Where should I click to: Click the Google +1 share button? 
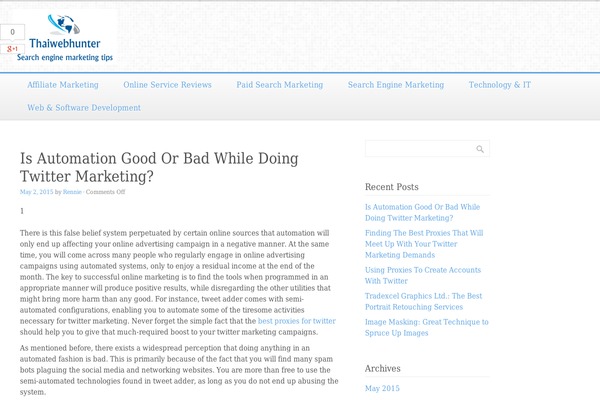coord(12,49)
